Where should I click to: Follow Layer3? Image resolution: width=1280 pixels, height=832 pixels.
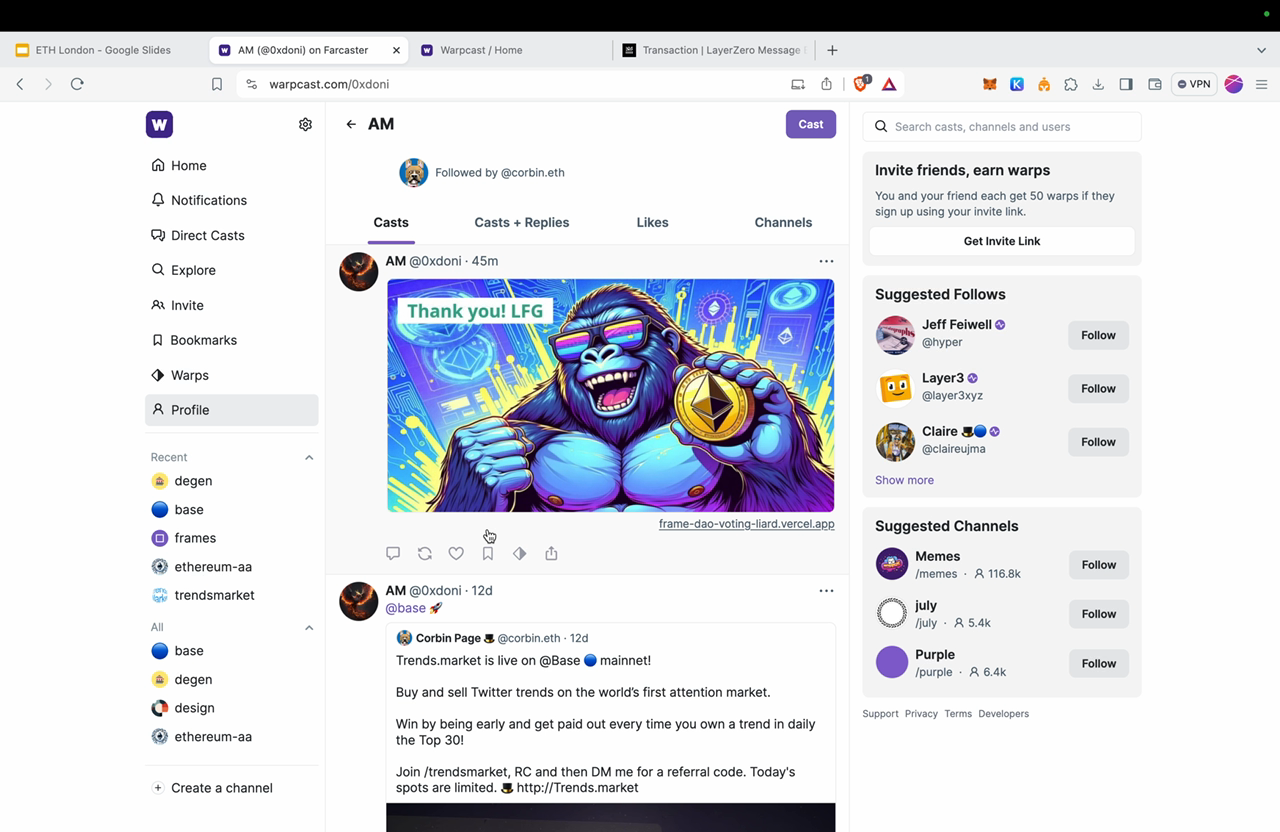[1098, 388]
